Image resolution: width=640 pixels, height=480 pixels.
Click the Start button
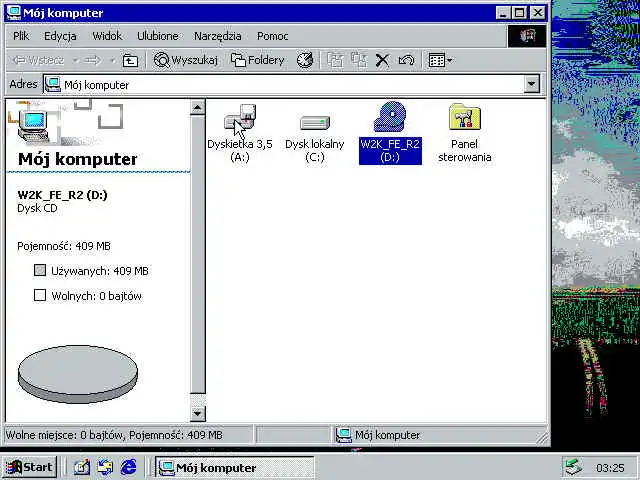coord(29,467)
